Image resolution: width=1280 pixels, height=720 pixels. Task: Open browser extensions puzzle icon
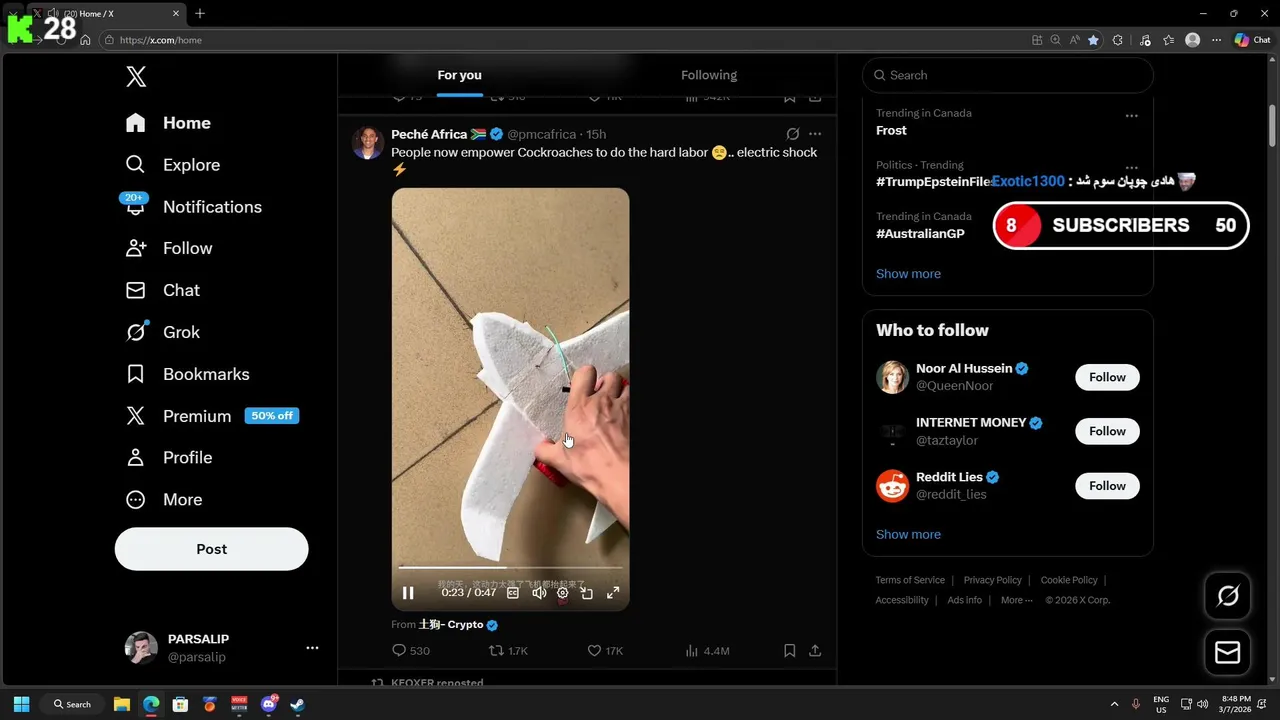pos(1117,40)
